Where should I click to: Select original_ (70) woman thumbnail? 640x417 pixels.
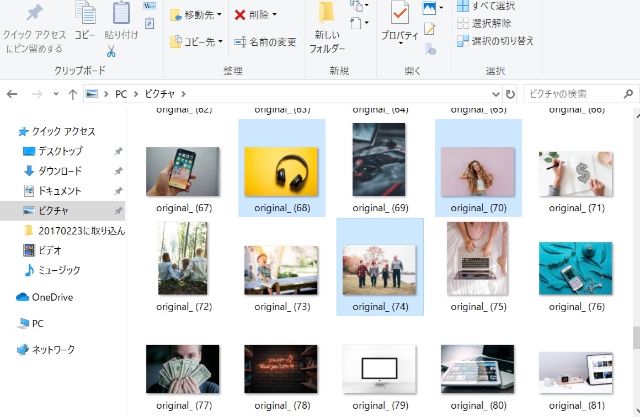click(478, 171)
